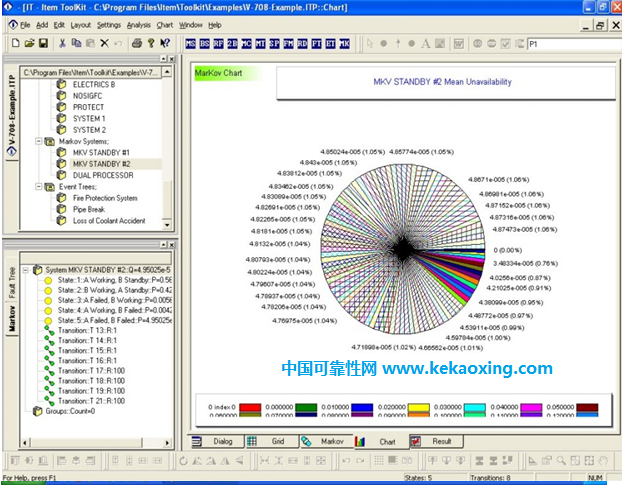This screenshot has width=622, height=489.
Task: Collapse the Event Trees tree node
Action: 38,186
